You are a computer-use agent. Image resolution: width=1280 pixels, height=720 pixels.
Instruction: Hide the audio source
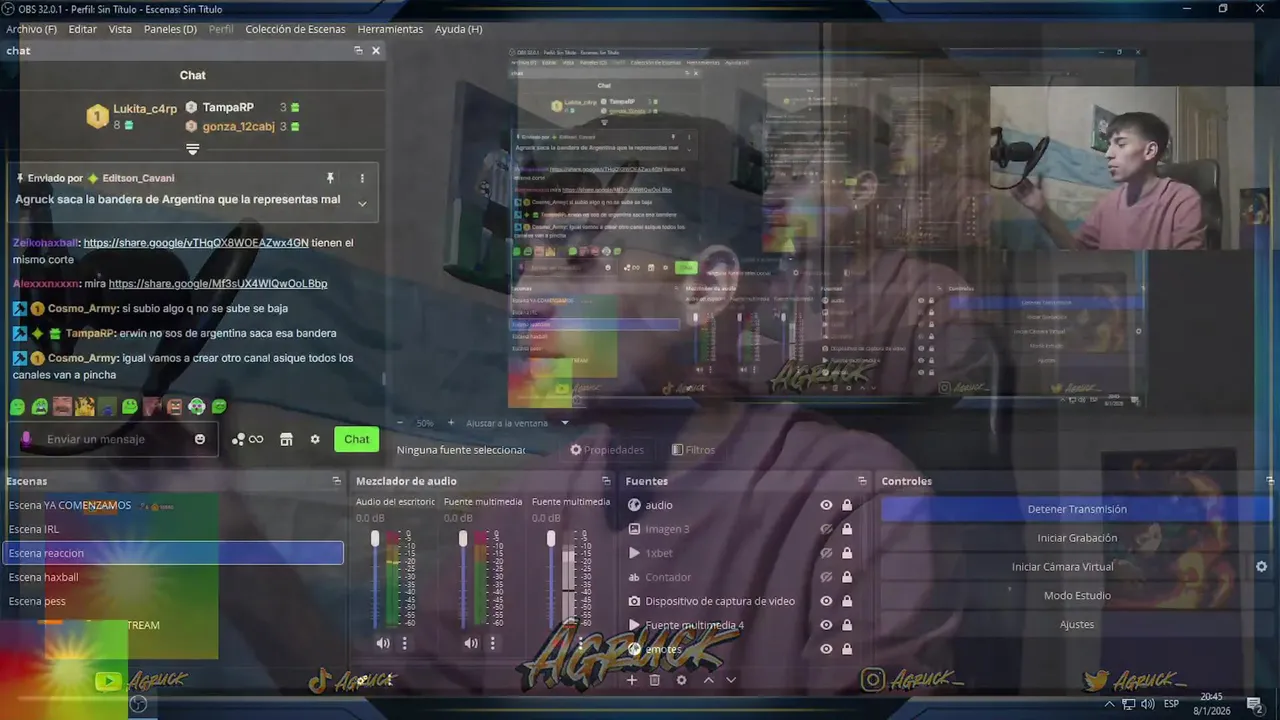[826, 505]
